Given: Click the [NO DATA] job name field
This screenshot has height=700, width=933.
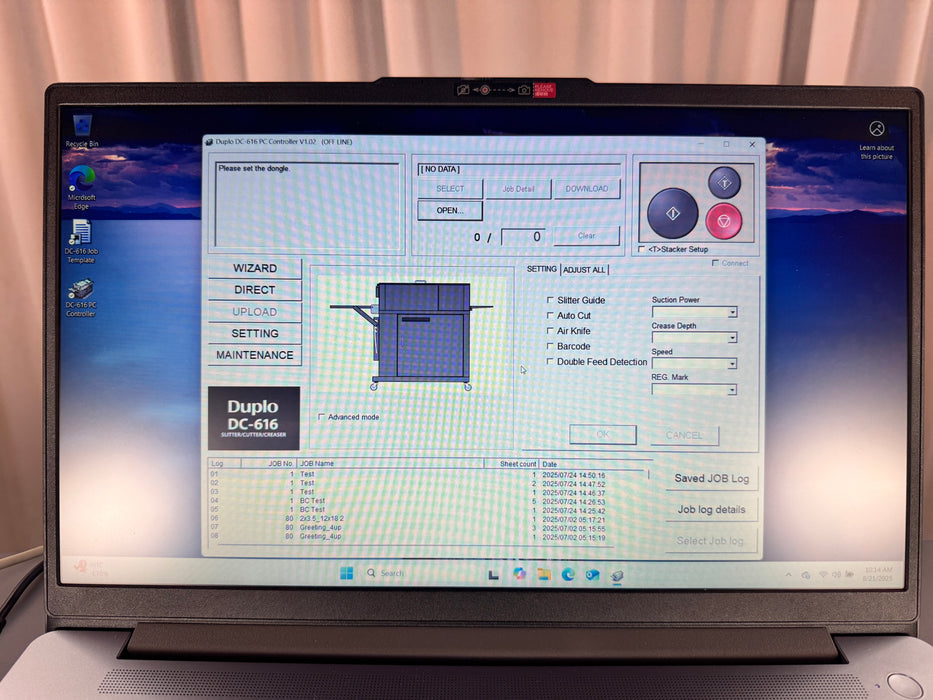Looking at the screenshot, I should (x=519, y=169).
